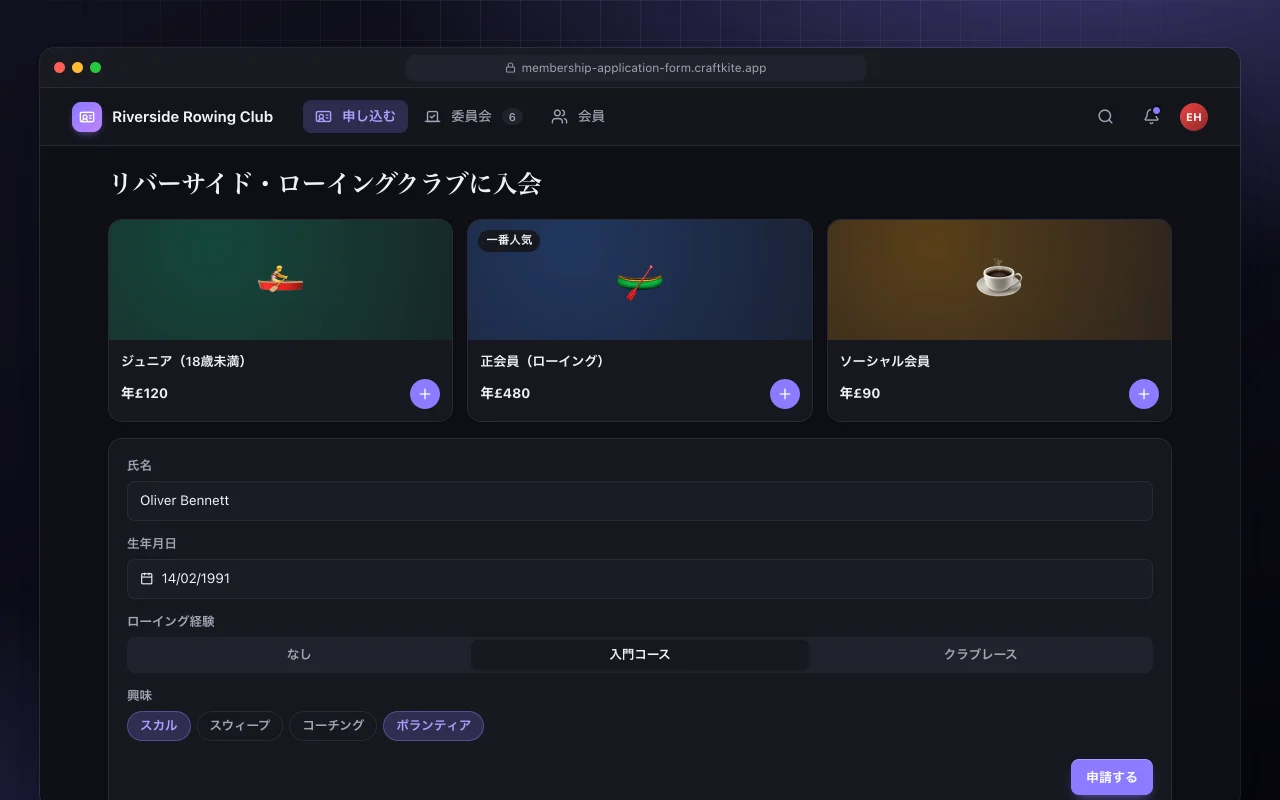
Task: Click the 生年月日 date field
Action: tap(640, 579)
